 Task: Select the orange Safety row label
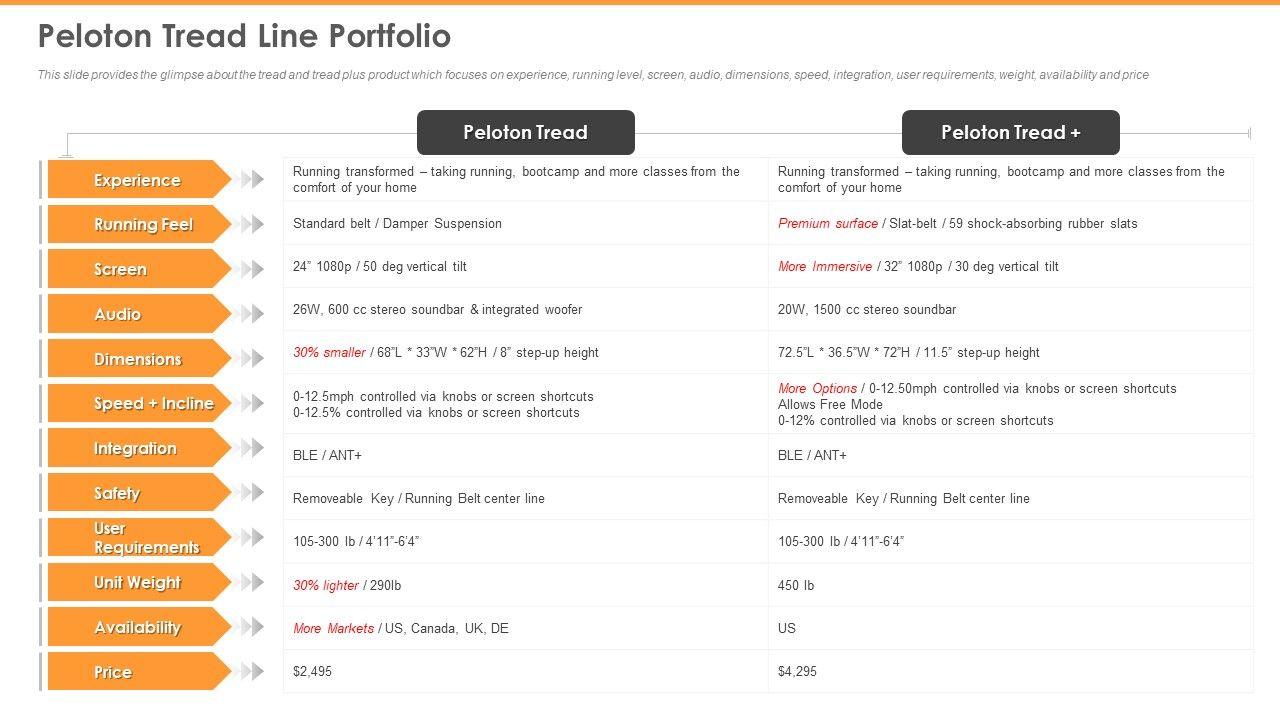[118, 493]
